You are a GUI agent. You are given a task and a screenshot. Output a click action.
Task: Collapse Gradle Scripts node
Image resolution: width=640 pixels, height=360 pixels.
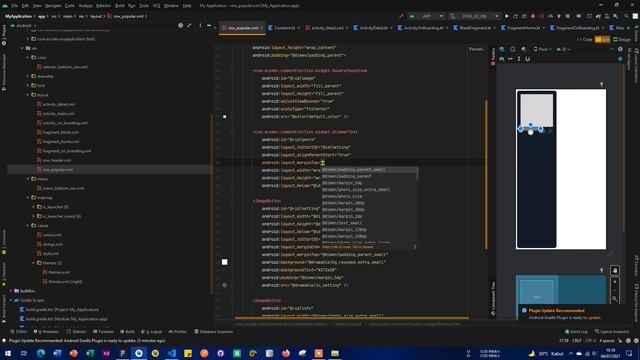[11, 300]
